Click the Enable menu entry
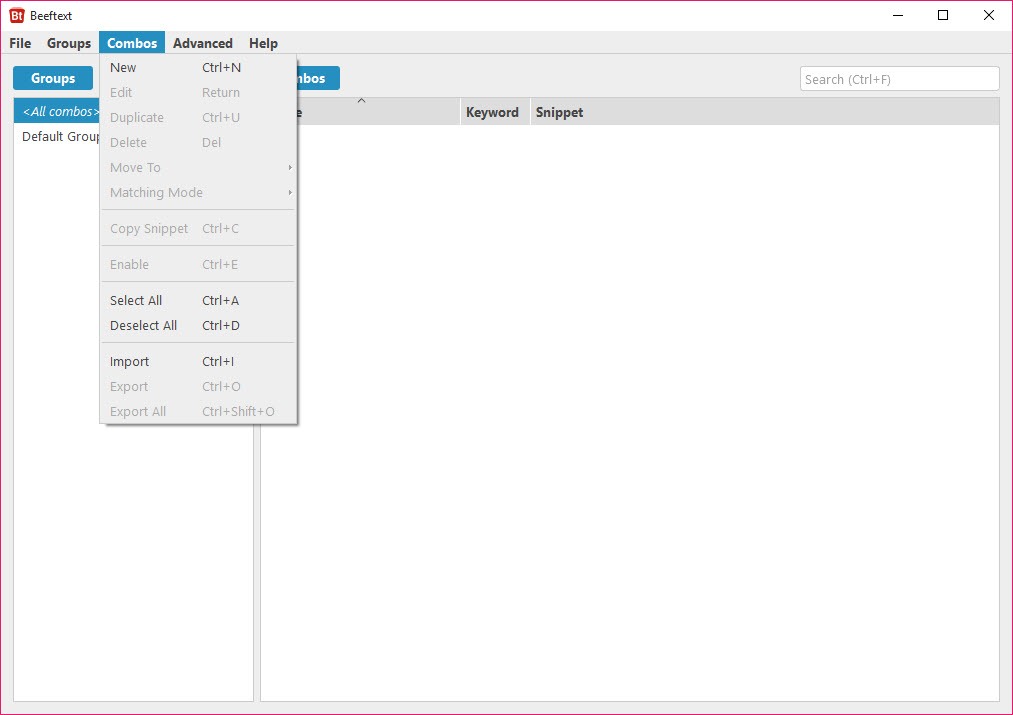 198,265
